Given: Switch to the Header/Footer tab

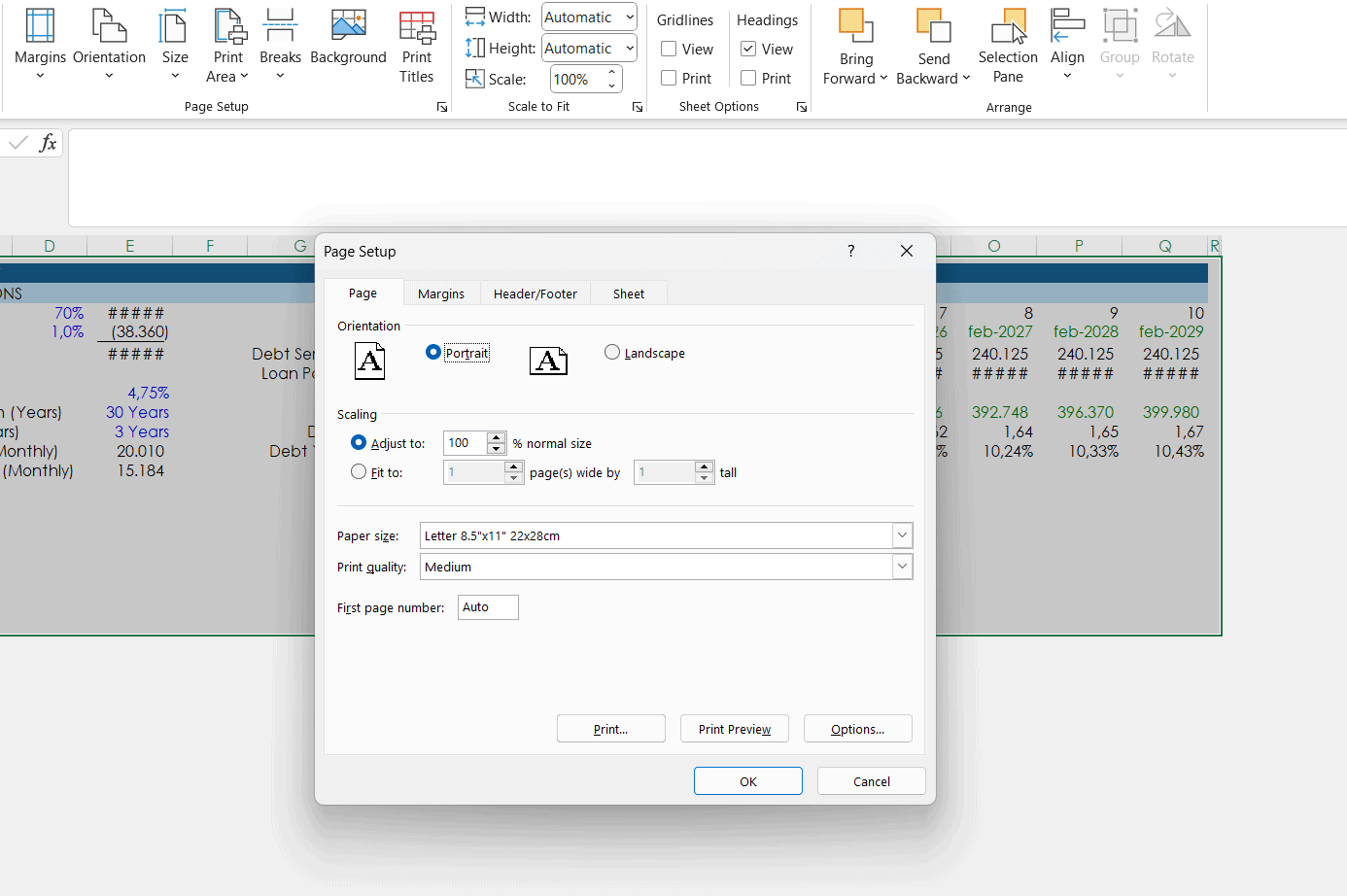Looking at the screenshot, I should (x=535, y=293).
